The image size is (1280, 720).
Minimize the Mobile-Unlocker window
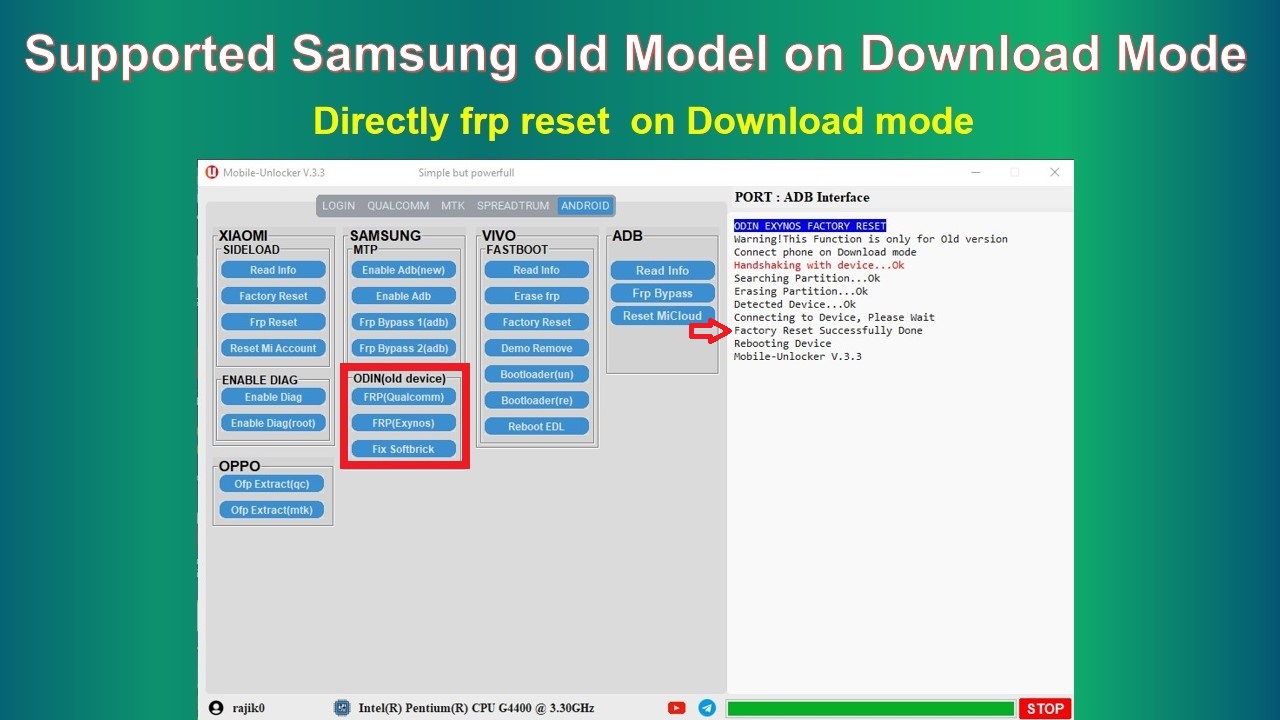pos(976,172)
